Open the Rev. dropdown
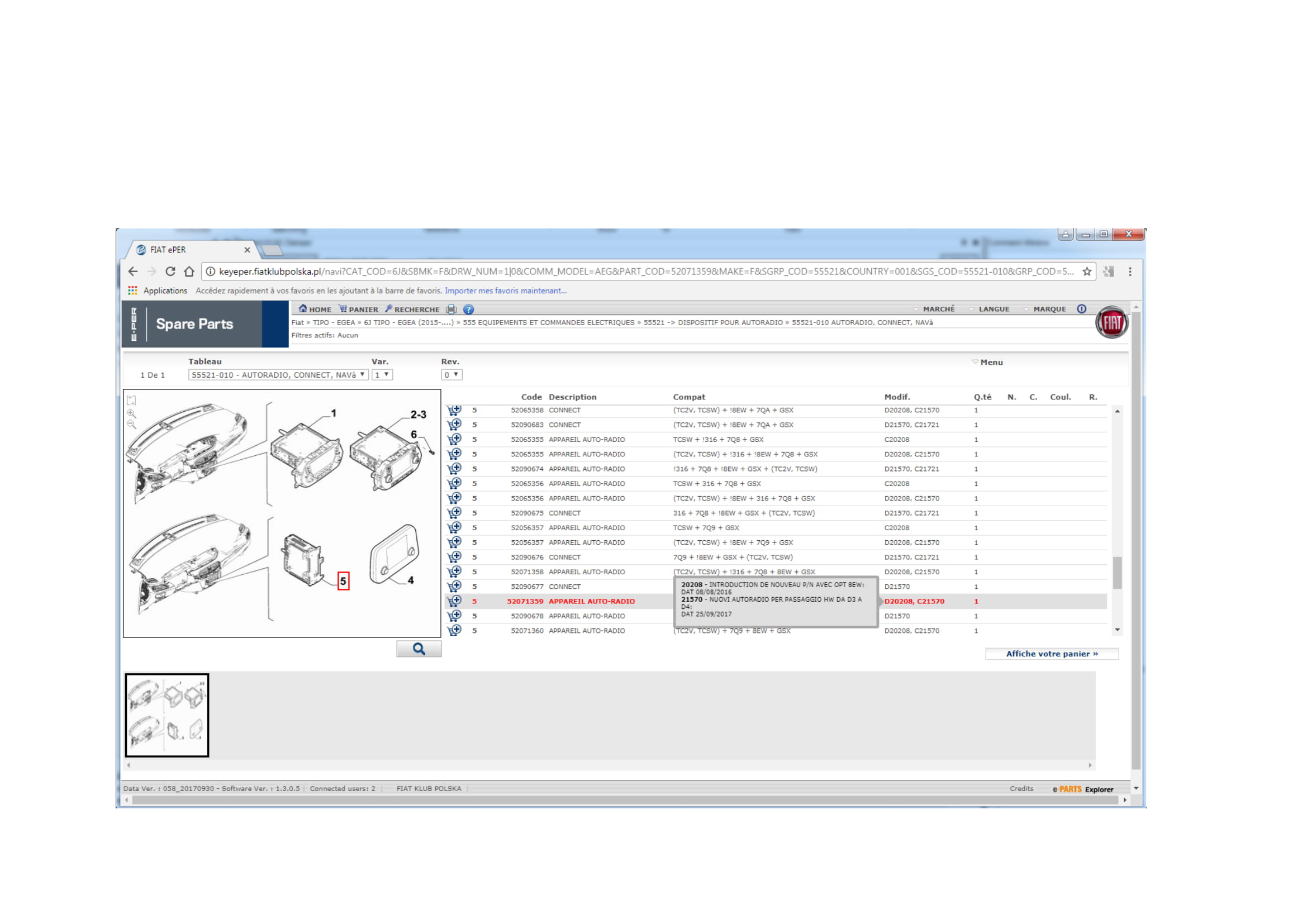The width and height of the screenshot is (1307, 924). [451, 375]
